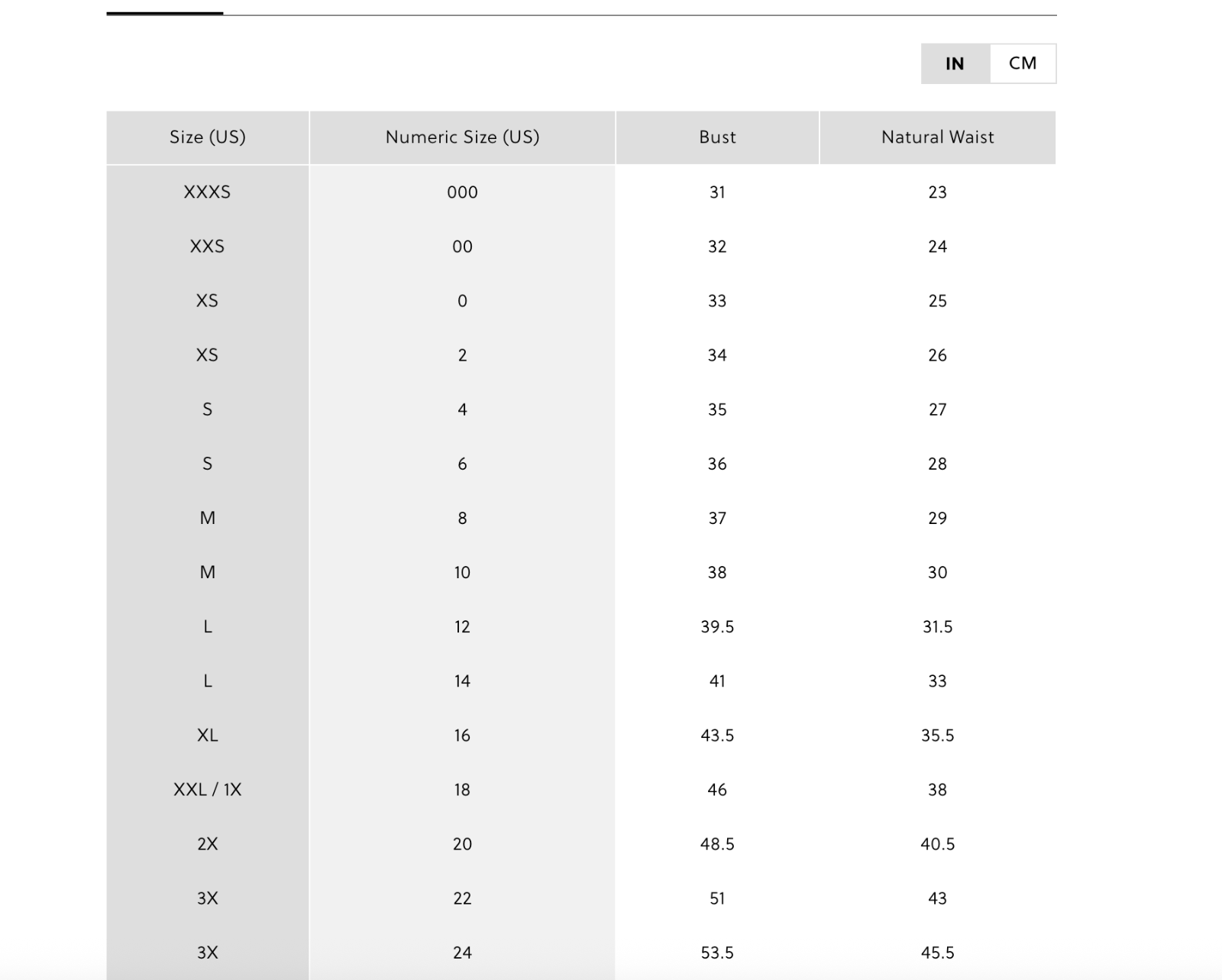The height and width of the screenshot is (980, 1222).
Task: Click bust value 39.5
Action: tap(717, 627)
